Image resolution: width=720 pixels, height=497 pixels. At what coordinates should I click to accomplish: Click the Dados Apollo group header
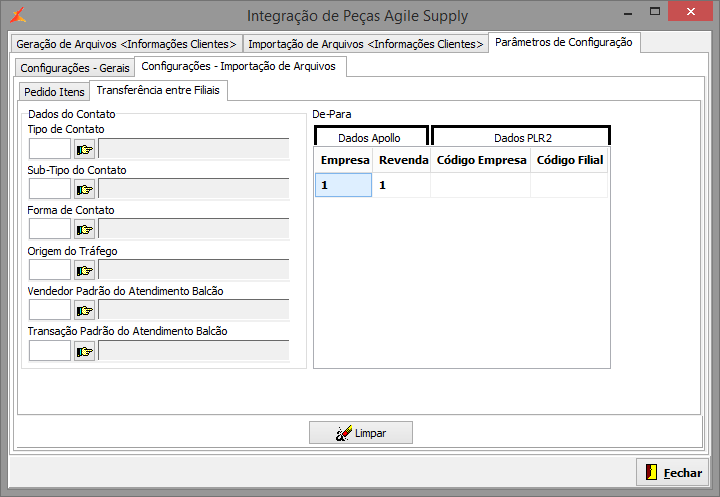[371, 137]
